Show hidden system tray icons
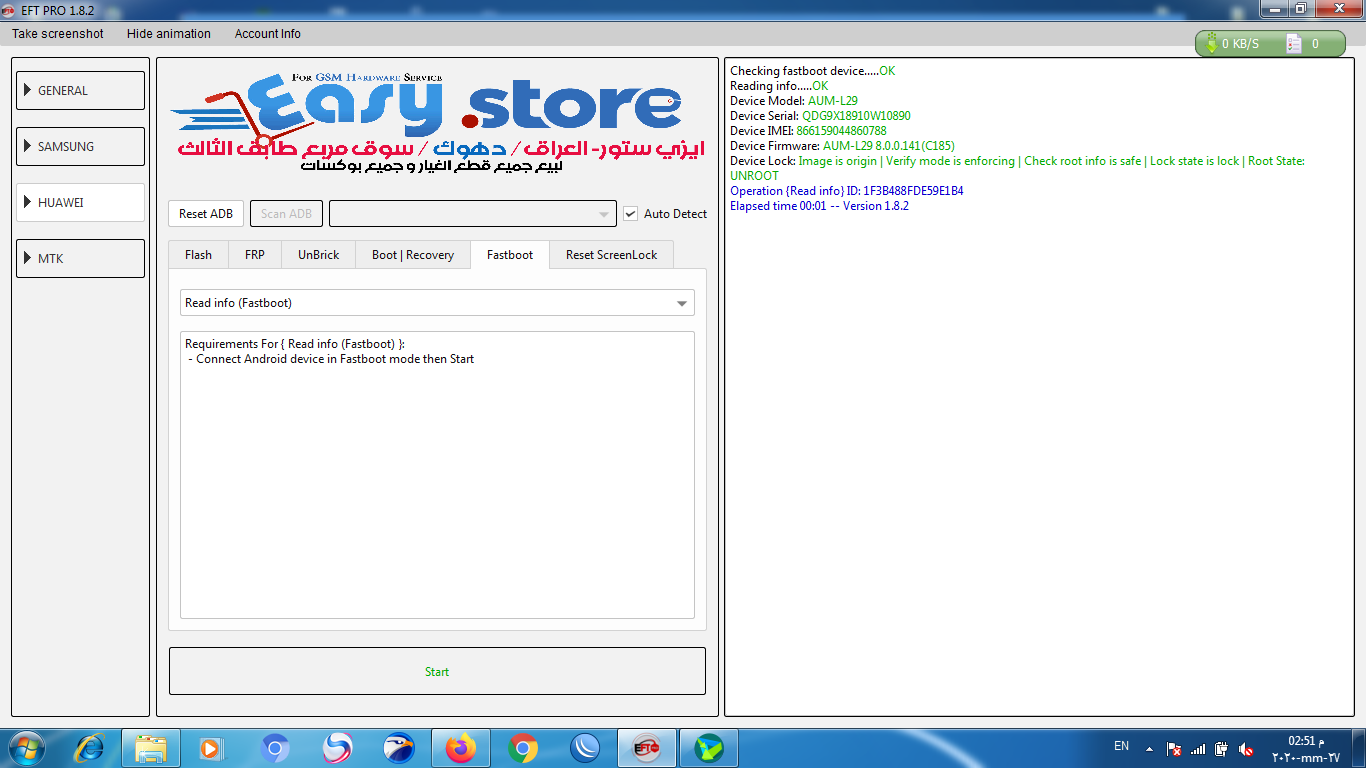The height and width of the screenshot is (768, 1366). (x=1149, y=748)
